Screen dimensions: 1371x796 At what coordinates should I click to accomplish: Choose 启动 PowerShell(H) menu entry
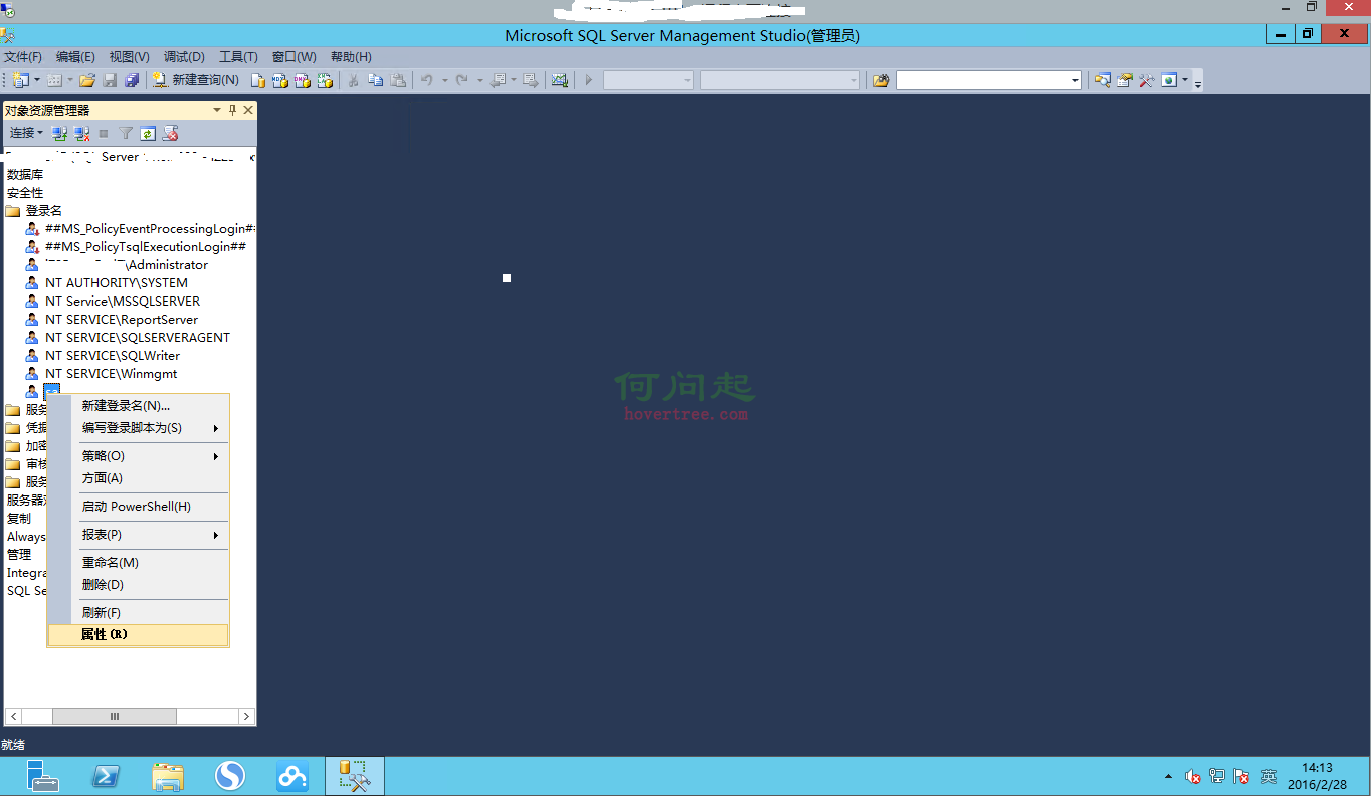138,507
